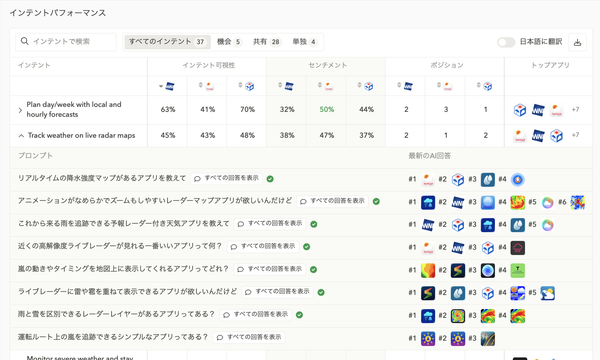Show all answers for これから来る雨を追跡 prompt
600x360 pixels.
270,224
